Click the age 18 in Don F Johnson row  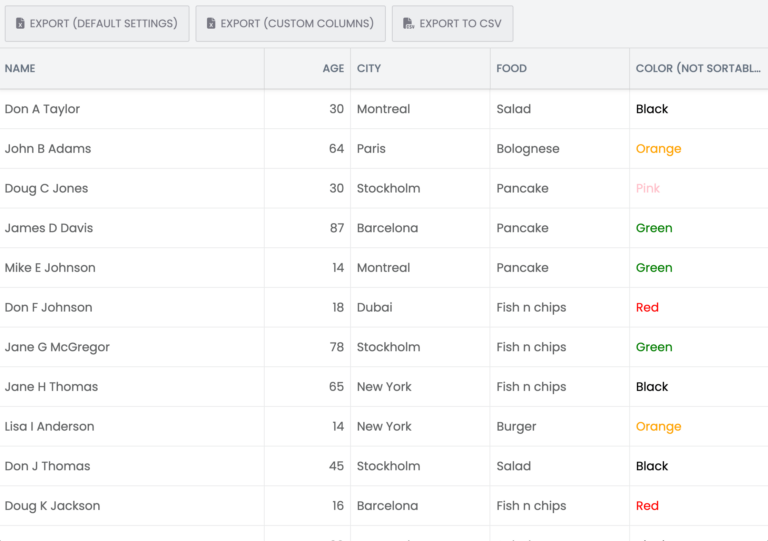[x=338, y=307]
